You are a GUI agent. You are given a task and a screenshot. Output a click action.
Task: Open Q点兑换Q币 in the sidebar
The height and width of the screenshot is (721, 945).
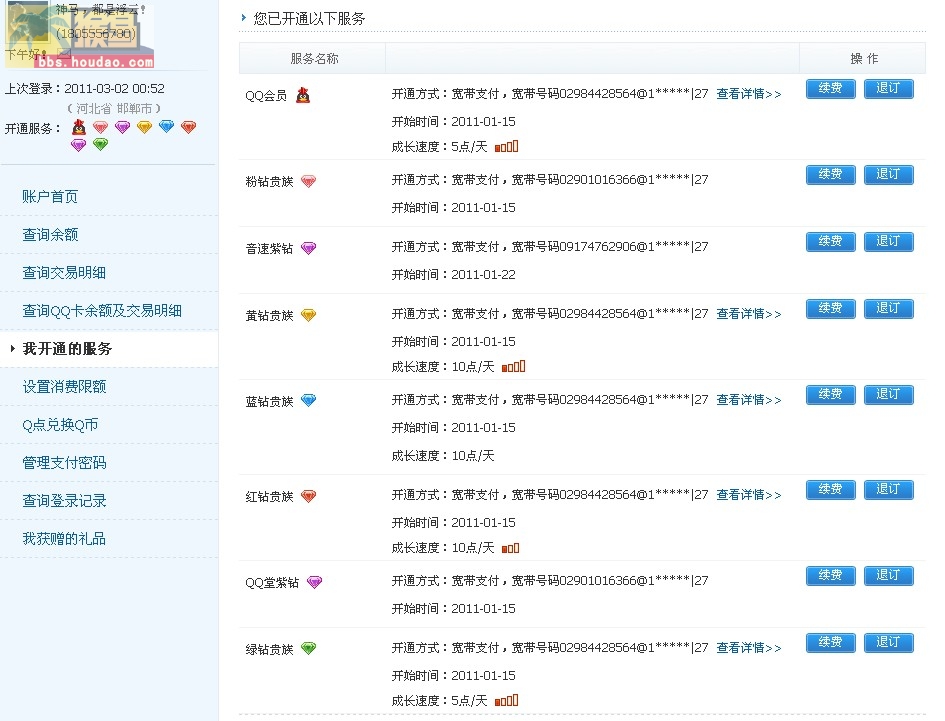pyautogui.click(x=60, y=424)
